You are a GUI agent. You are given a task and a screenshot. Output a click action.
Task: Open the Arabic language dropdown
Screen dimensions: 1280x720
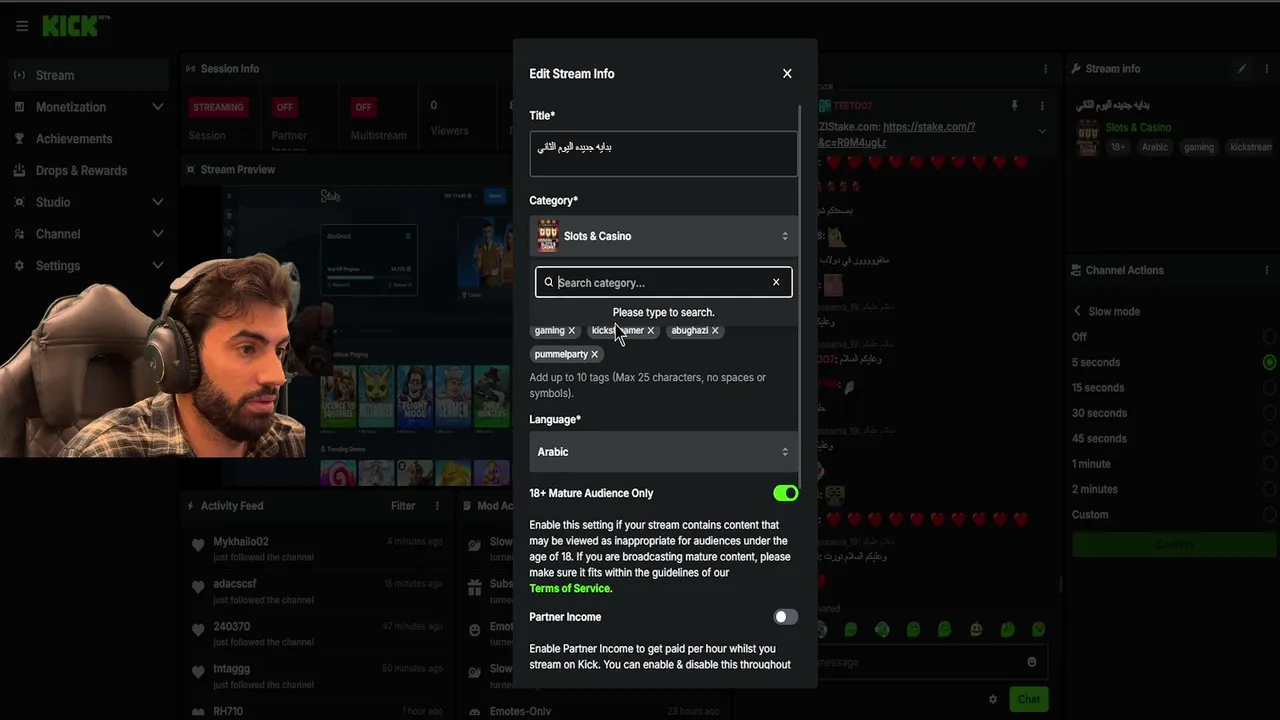tap(663, 452)
